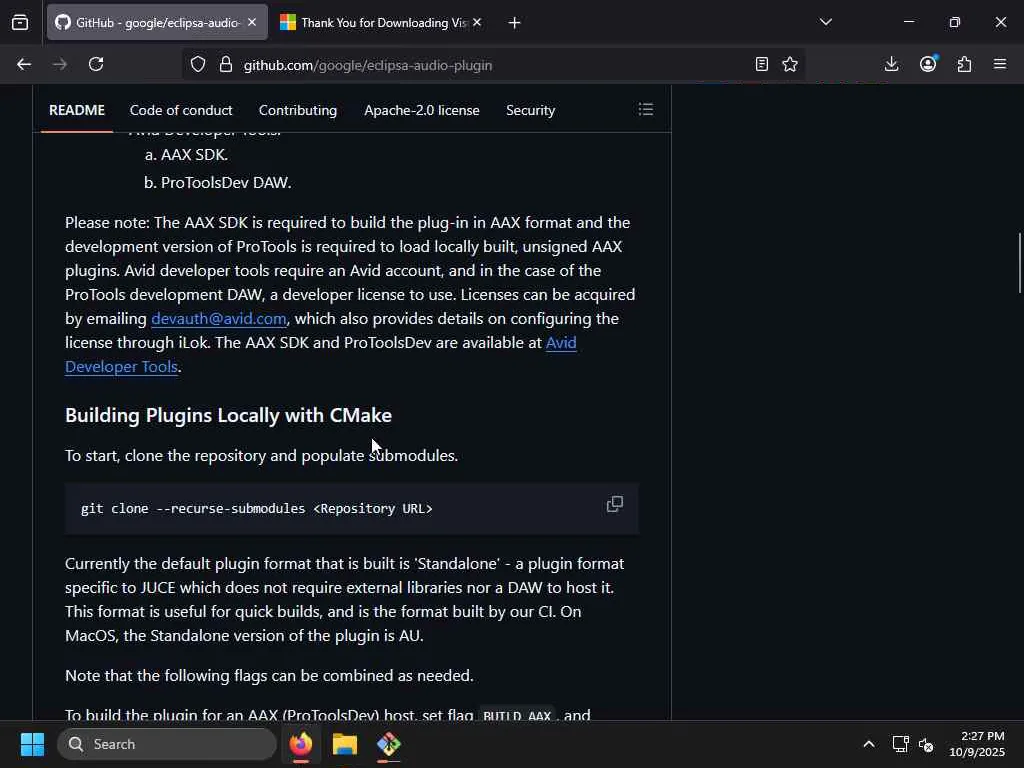The width and height of the screenshot is (1024, 768).
Task: Open network status tray icon
Action: pyautogui.click(x=900, y=744)
